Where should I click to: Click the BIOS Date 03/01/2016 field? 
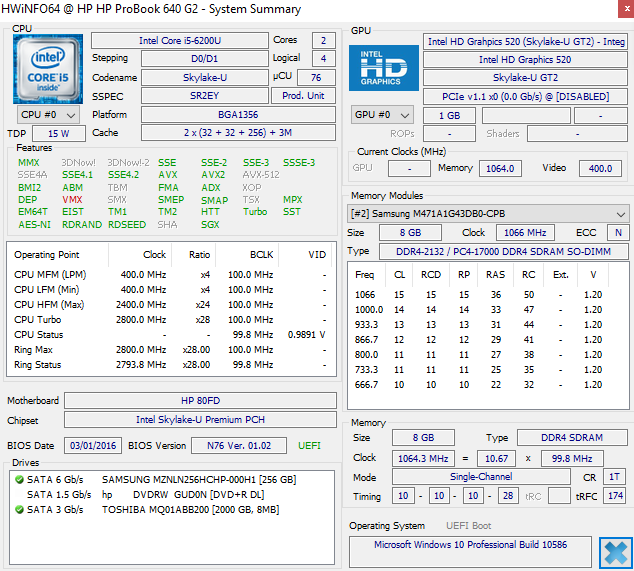click(x=93, y=446)
